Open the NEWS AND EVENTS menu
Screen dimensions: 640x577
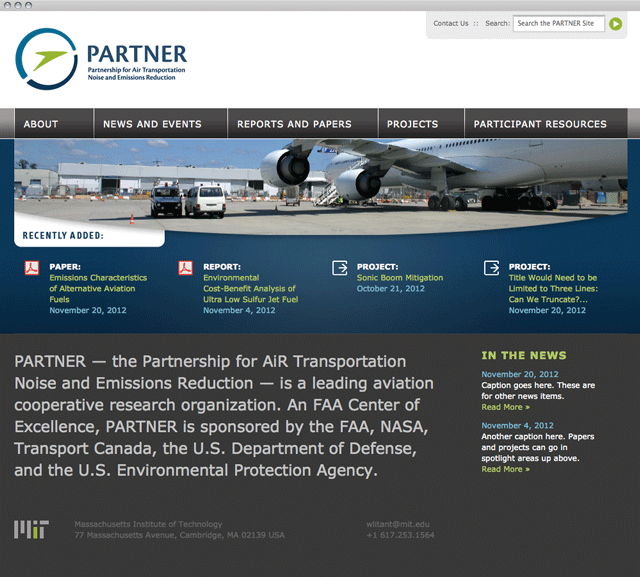pos(160,123)
